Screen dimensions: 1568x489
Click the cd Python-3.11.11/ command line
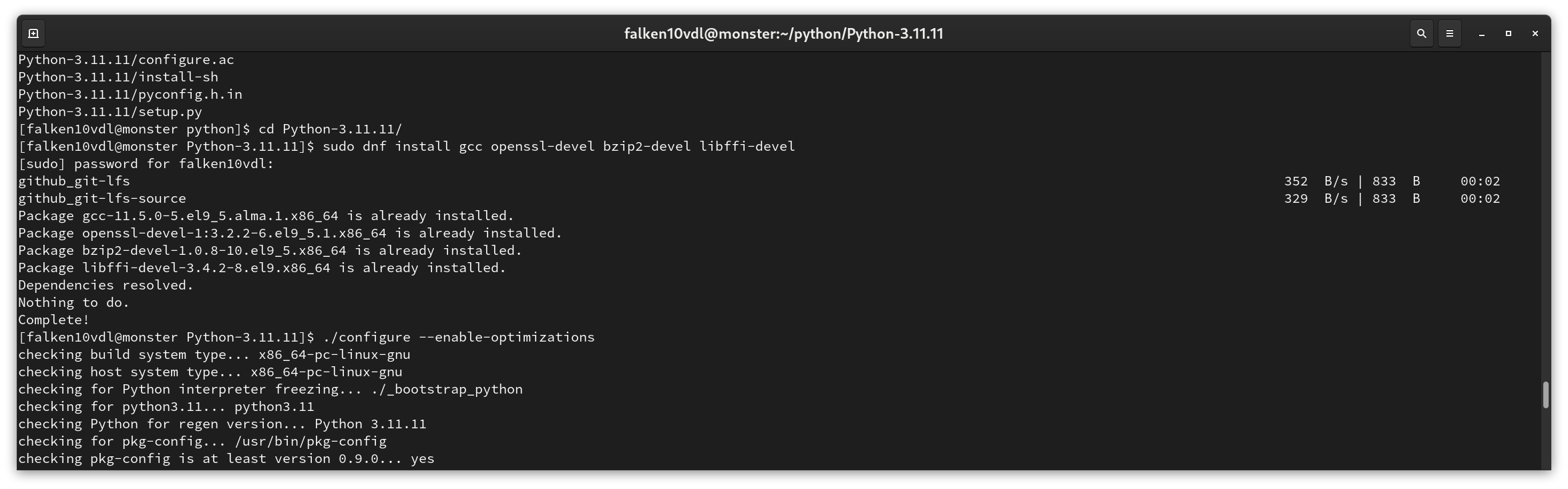pyautogui.click(x=210, y=129)
